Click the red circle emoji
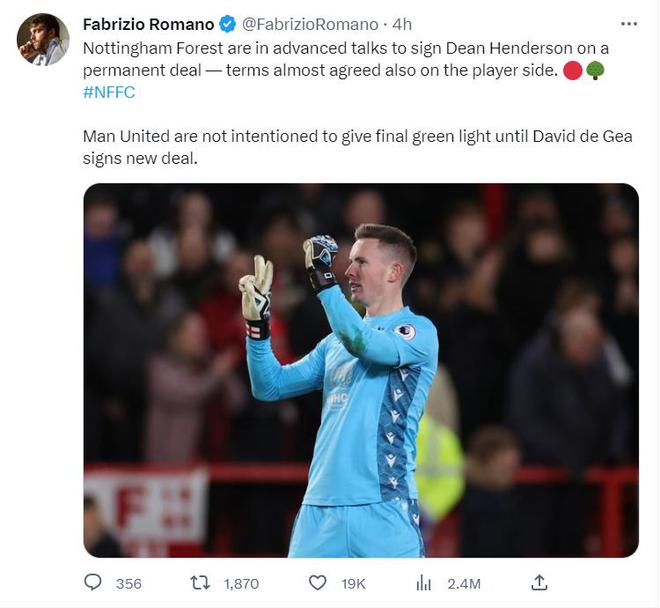 (572, 70)
